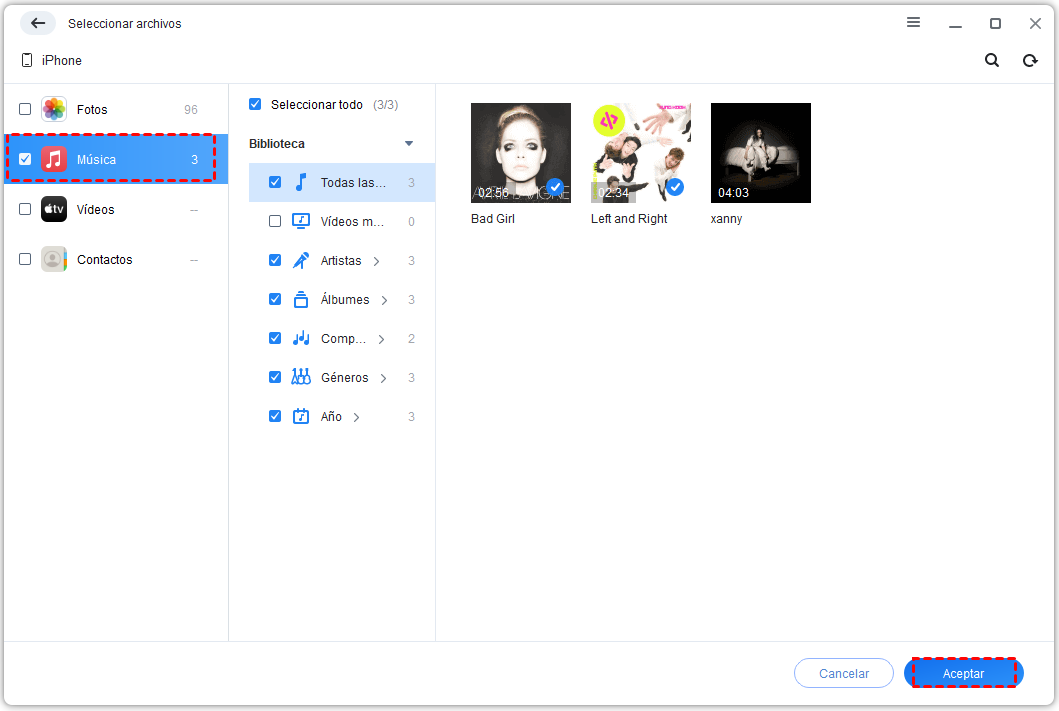Click the refresh icon
The image size is (1059, 711).
coord(1029,60)
